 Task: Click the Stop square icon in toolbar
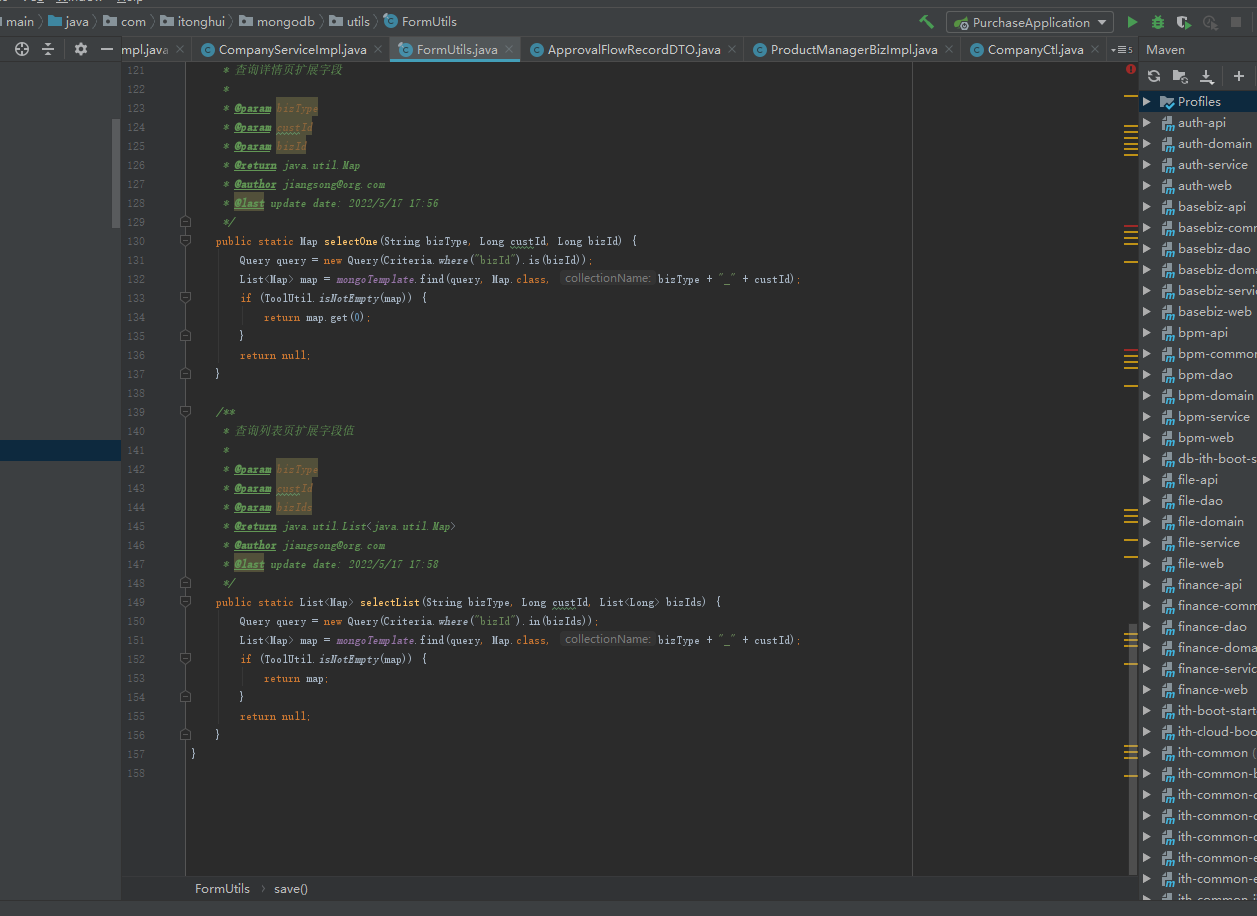click(x=1236, y=22)
